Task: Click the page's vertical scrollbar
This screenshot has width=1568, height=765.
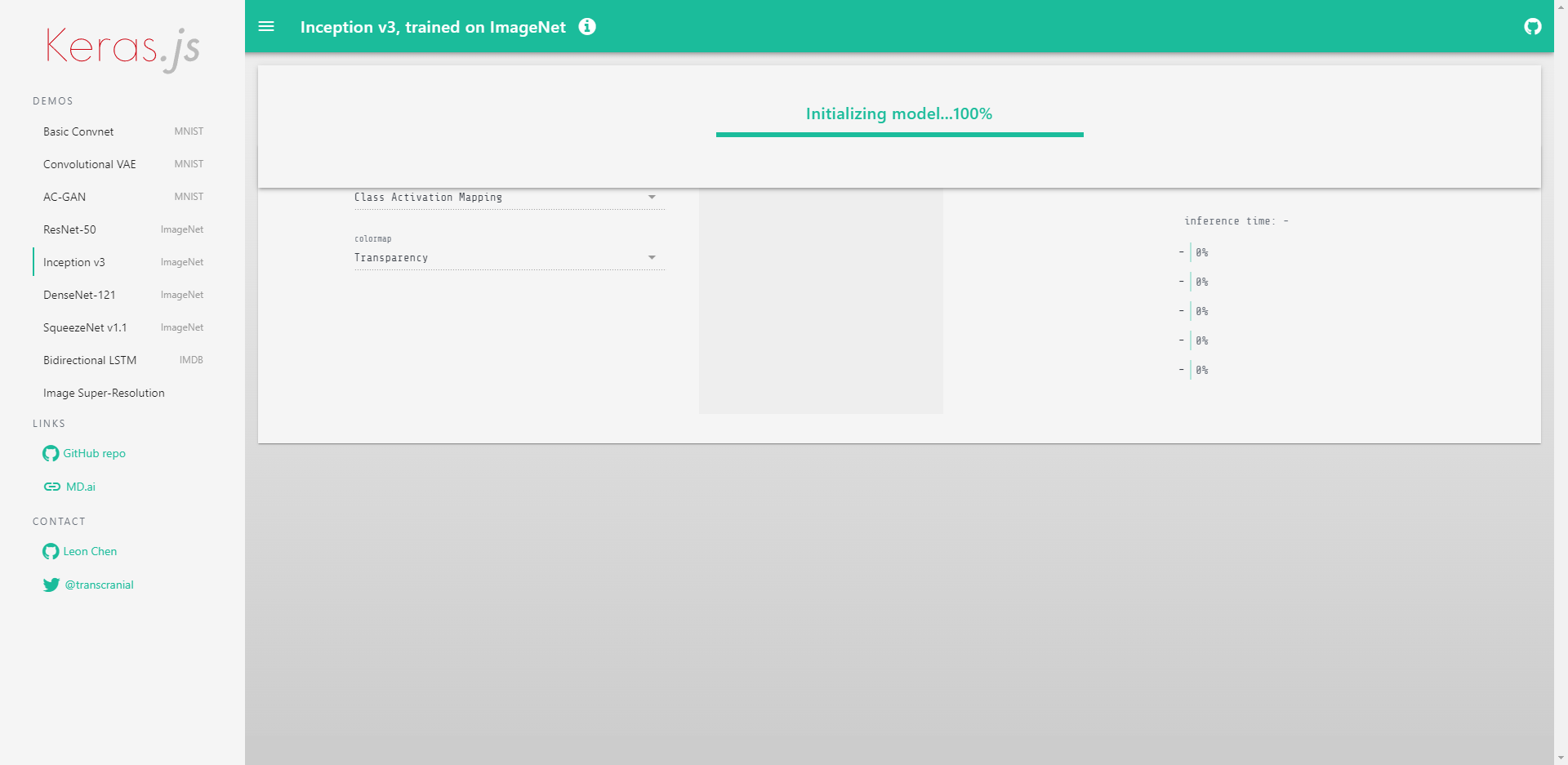Action: (x=1561, y=382)
